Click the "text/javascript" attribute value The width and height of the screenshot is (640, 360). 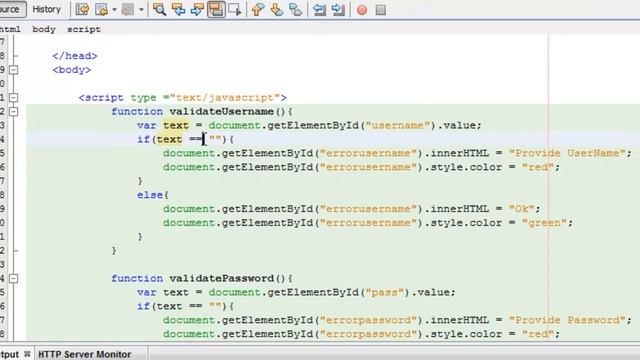[224, 98]
